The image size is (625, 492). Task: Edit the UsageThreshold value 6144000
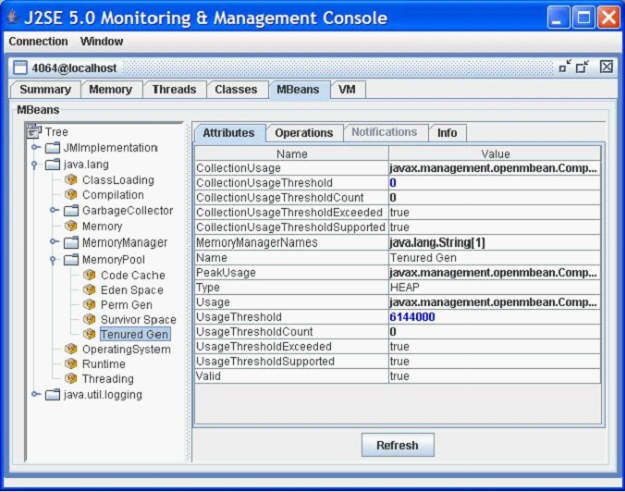click(494, 317)
